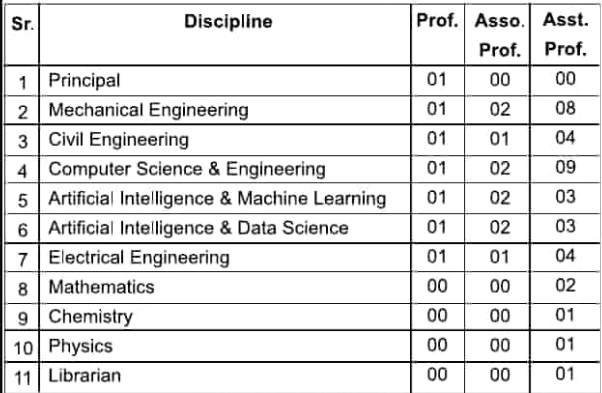Select the Principal row label
The image size is (602, 393).
click(84, 81)
